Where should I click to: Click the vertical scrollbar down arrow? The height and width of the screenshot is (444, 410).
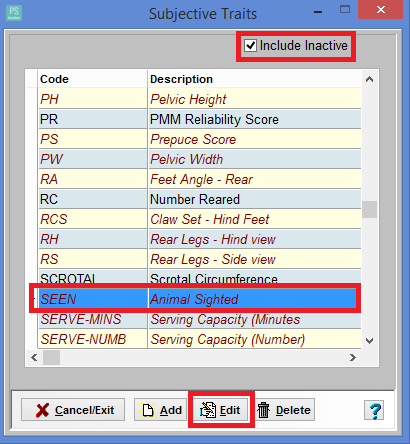click(x=369, y=341)
